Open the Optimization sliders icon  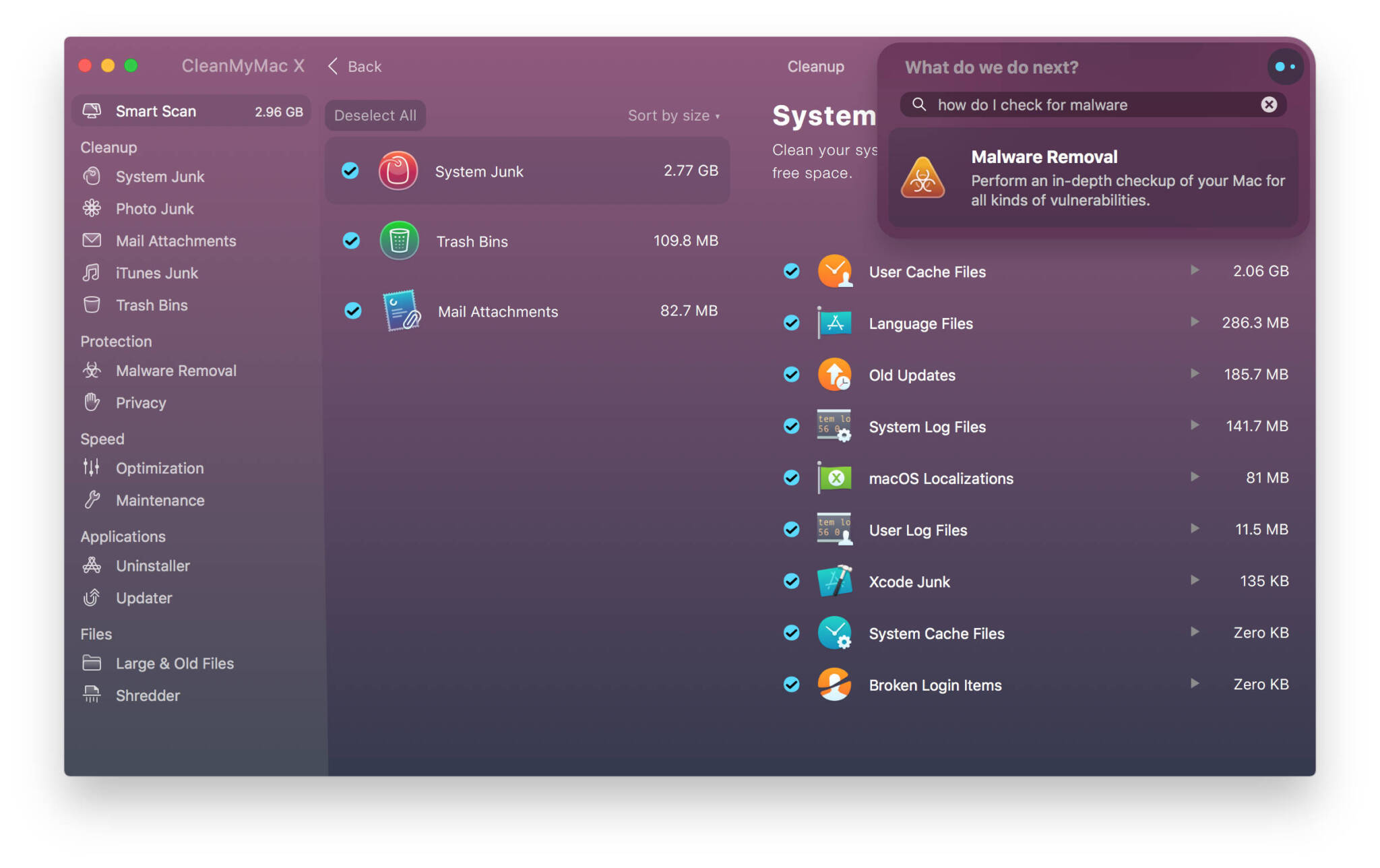point(92,468)
